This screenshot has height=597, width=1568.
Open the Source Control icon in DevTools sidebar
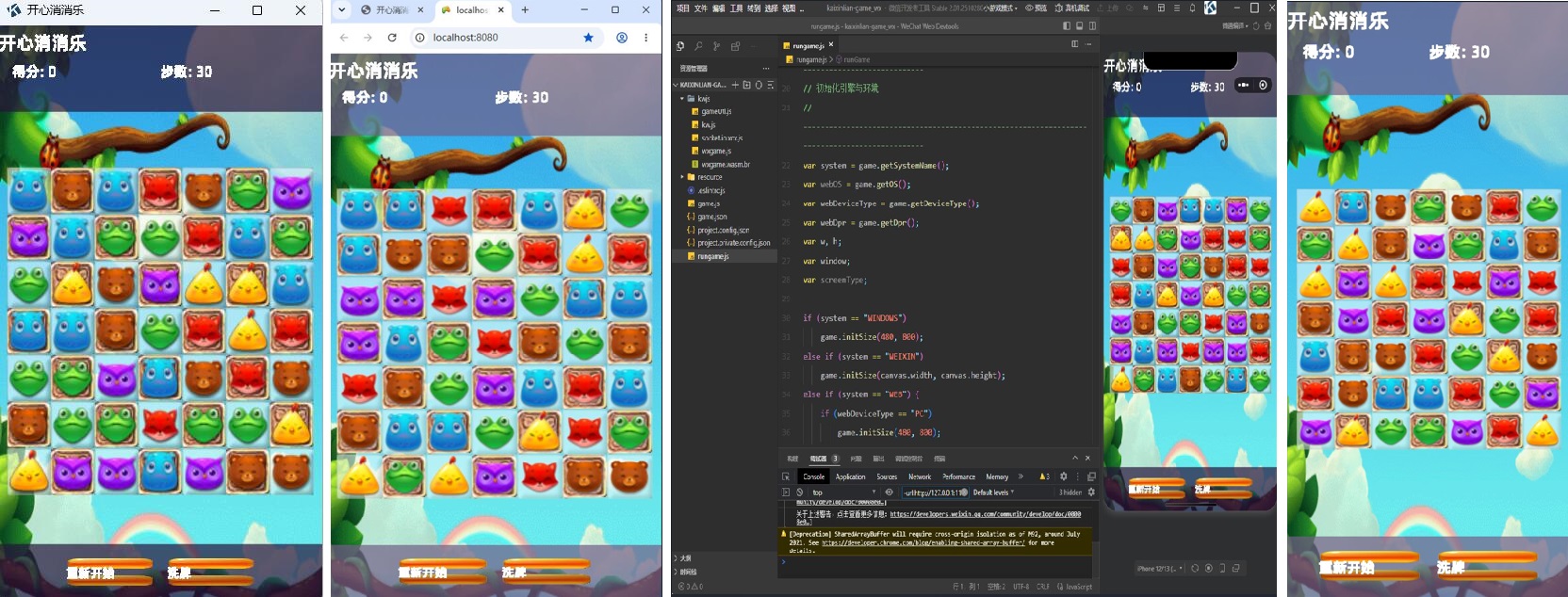pos(716,45)
